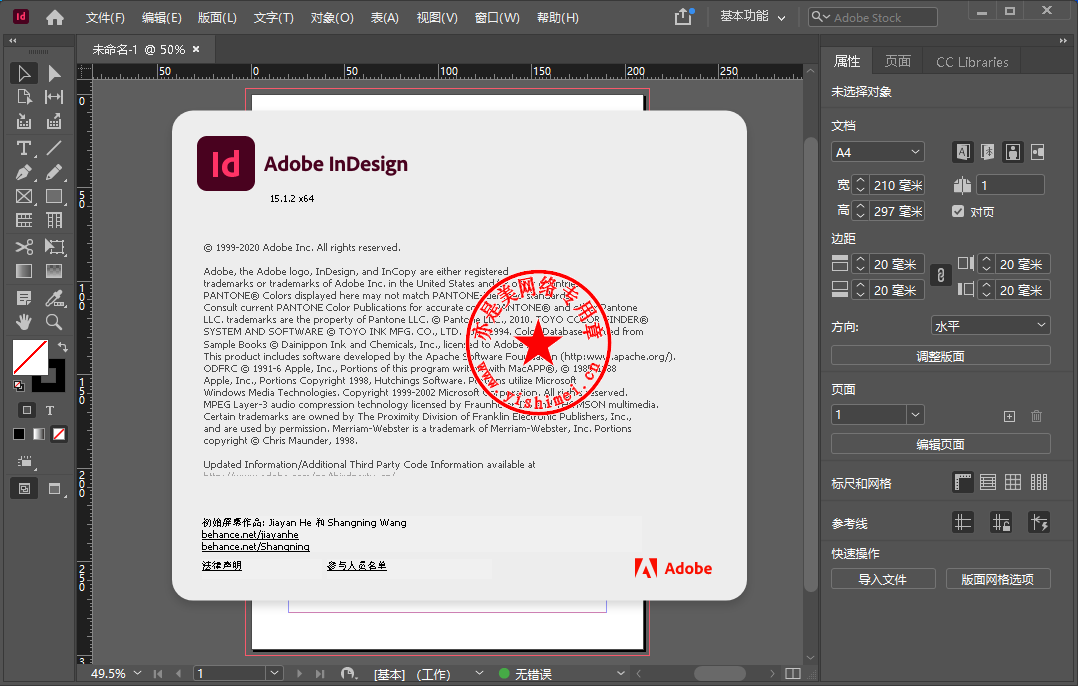Open the 水平 direction dropdown
The height and width of the screenshot is (686, 1078).
(x=990, y=325)
